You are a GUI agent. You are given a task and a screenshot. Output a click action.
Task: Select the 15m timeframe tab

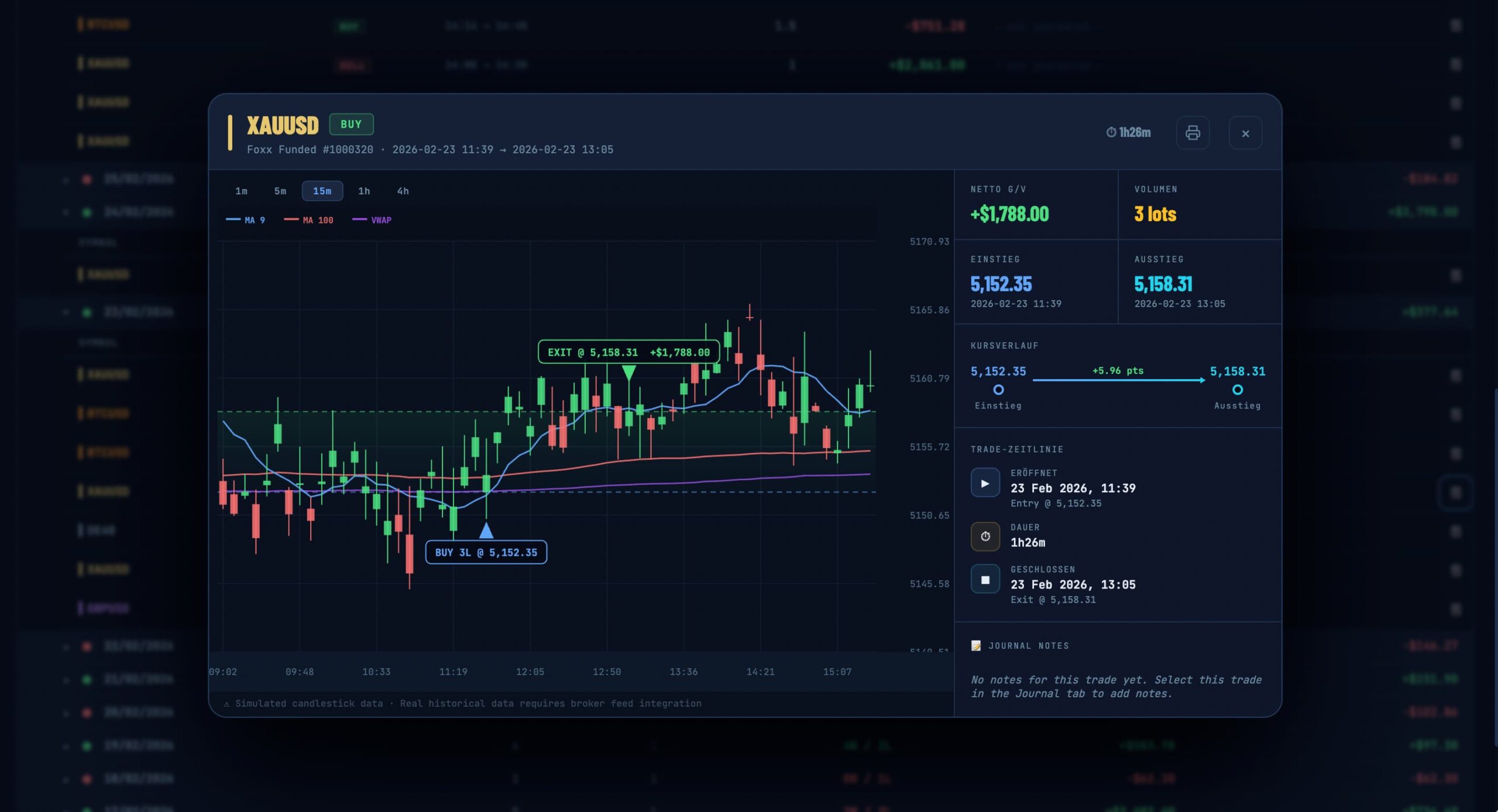tap(322, 191)
